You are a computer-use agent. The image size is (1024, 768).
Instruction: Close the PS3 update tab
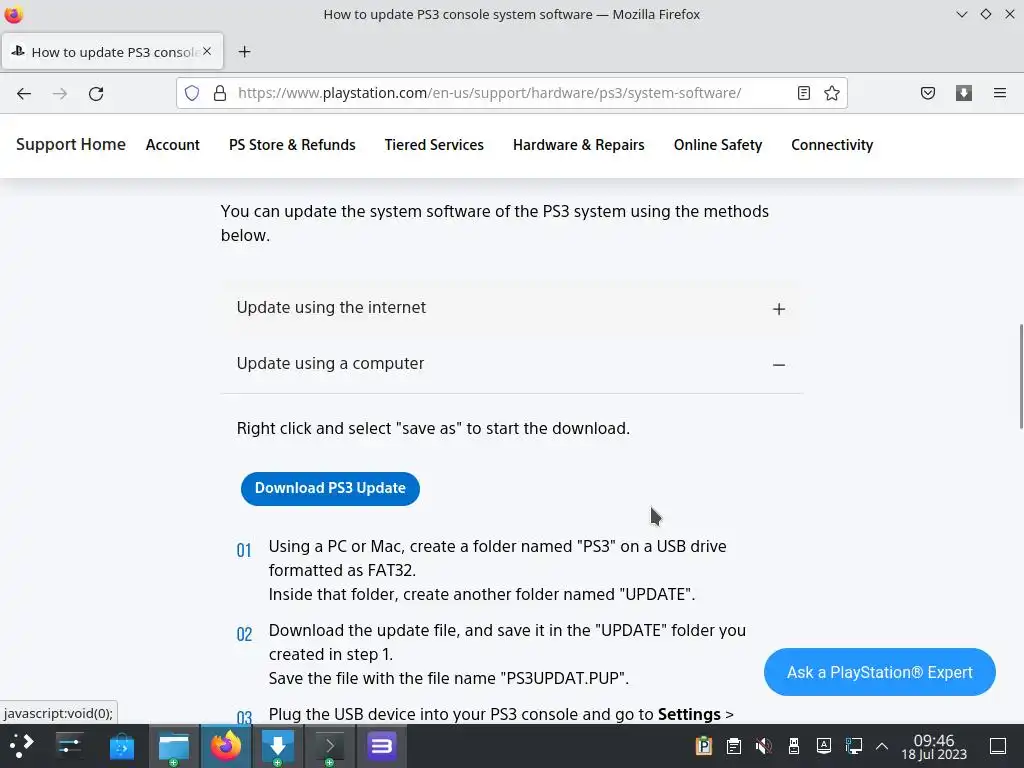coord(207,51)
